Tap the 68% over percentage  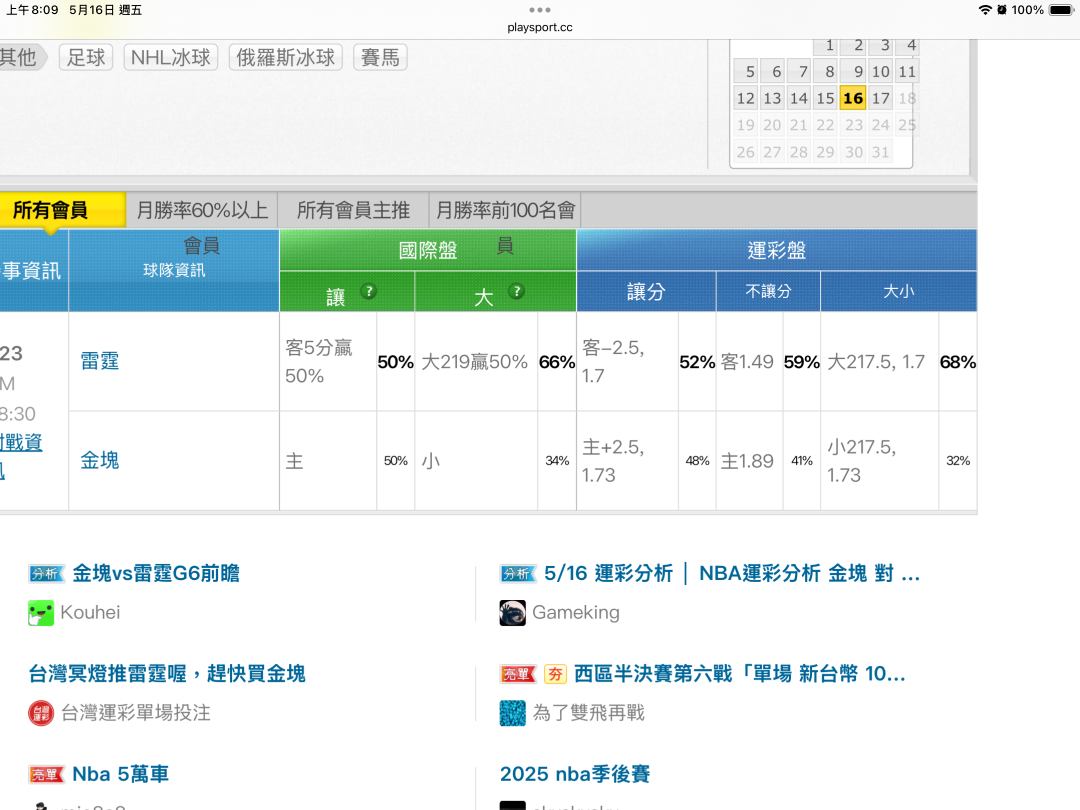pyautogui.click(x=957, y=362)
